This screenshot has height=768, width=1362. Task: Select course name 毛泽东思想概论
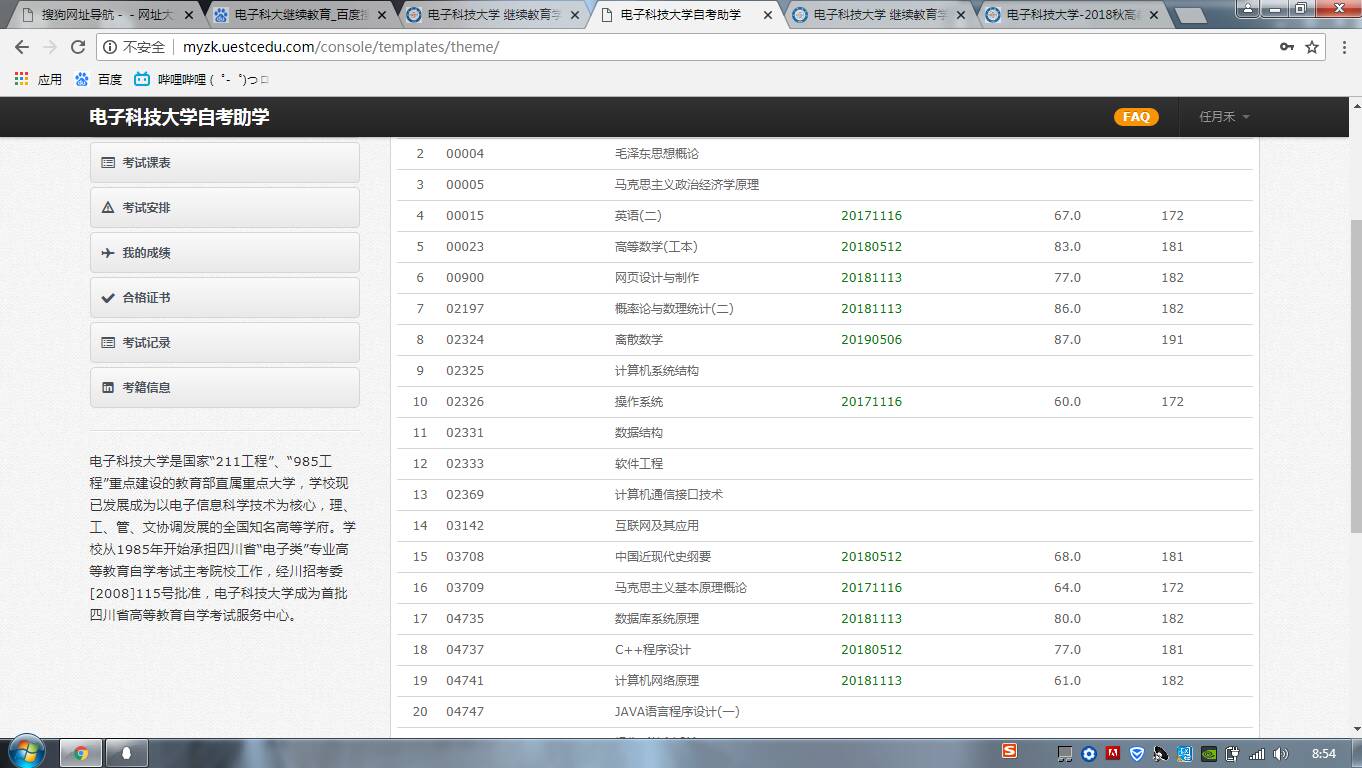pos(657,154)
